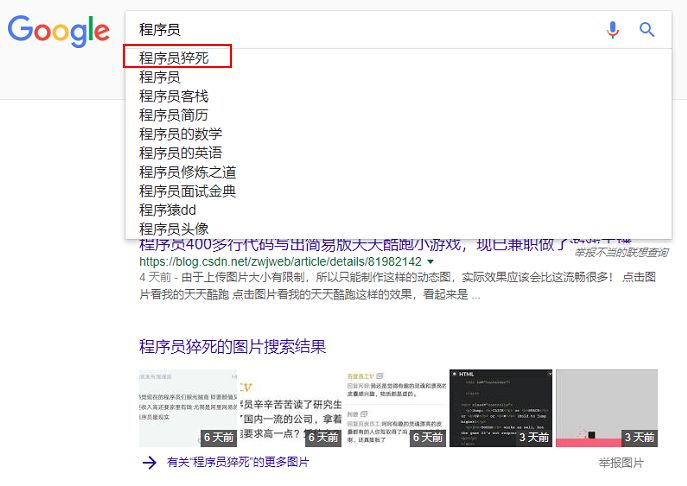Click the magnifying glass search button
Image resolution: width=687 pixels, height=486 pixels.
click(647, 30)
